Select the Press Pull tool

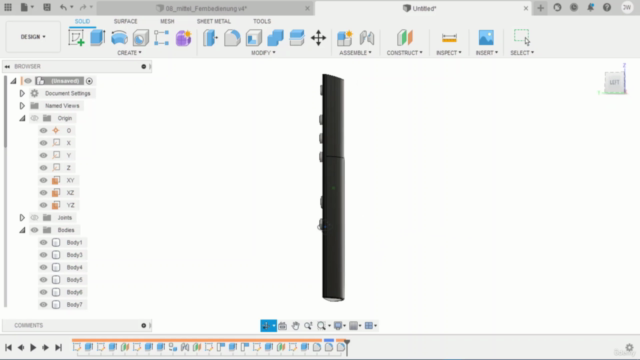[211, 38]
